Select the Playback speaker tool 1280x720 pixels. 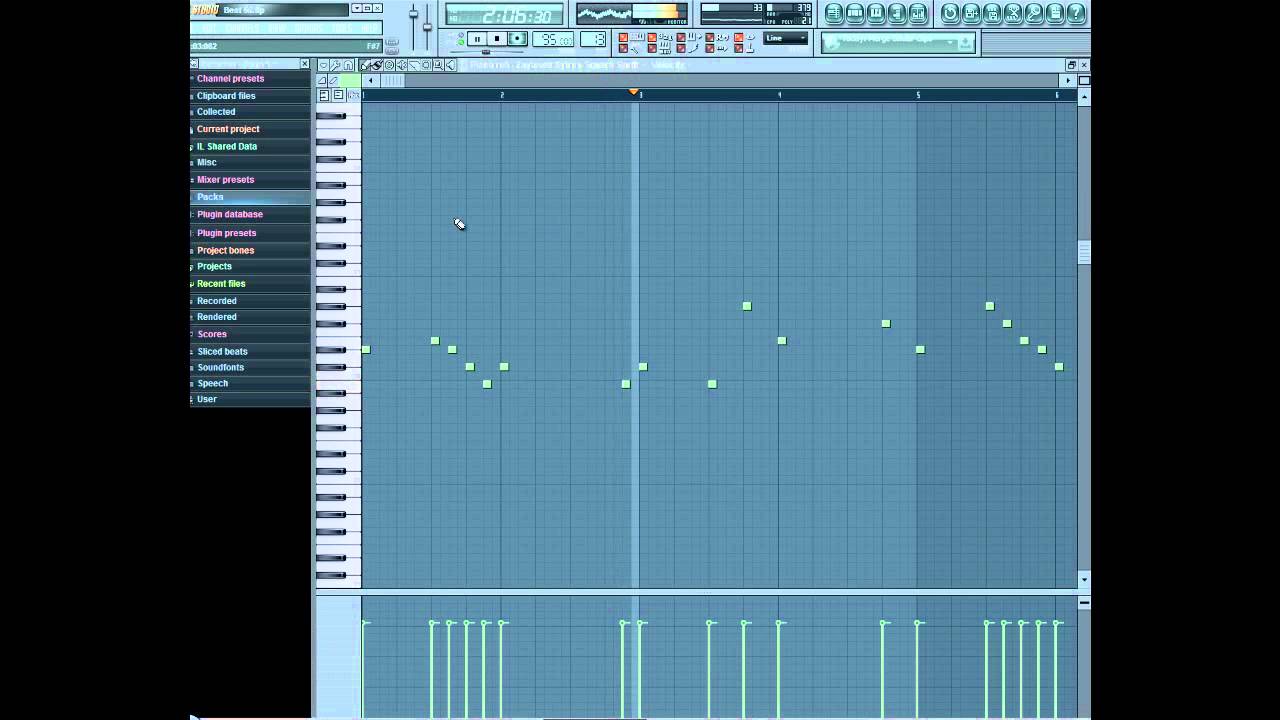coord(450,65)
